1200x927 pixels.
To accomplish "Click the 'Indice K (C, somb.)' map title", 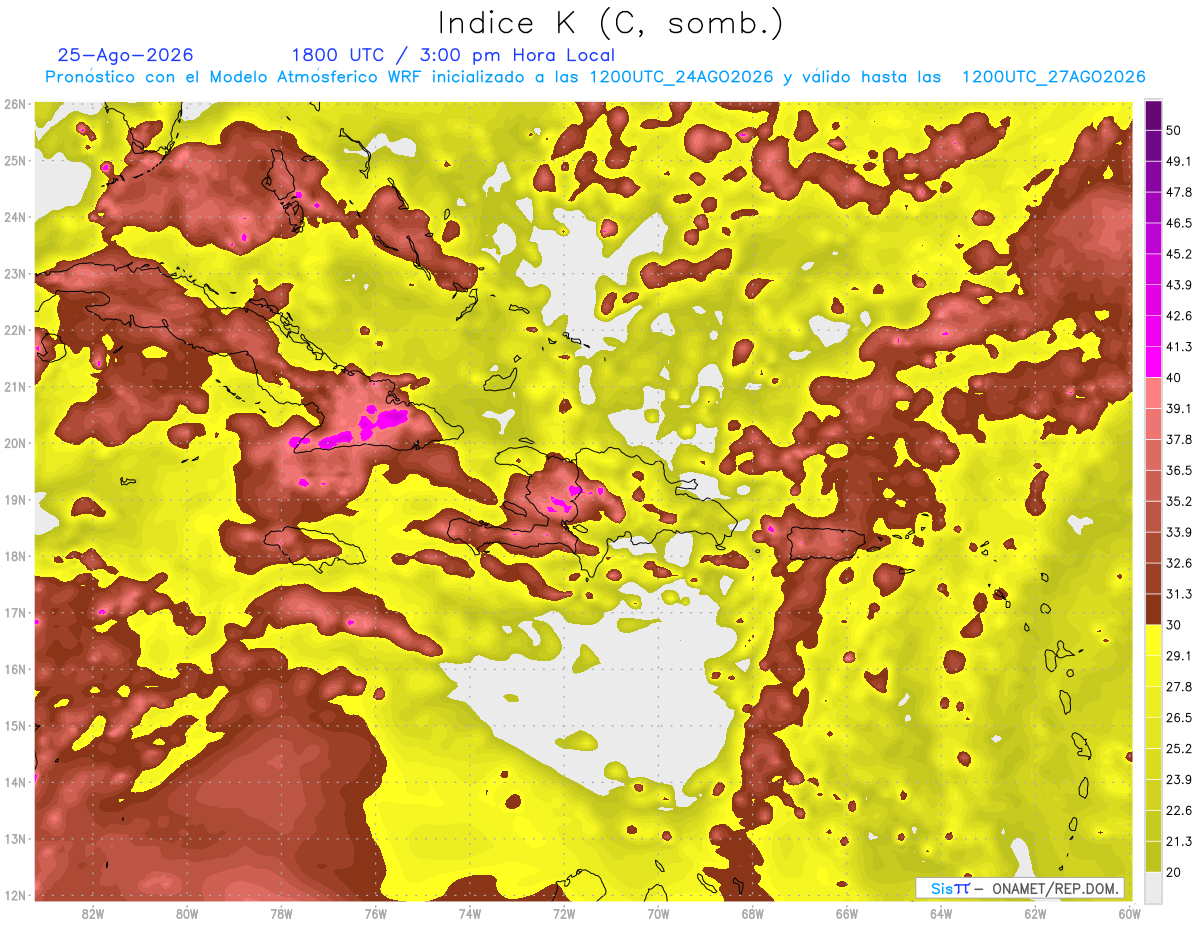I will [611, 23].
